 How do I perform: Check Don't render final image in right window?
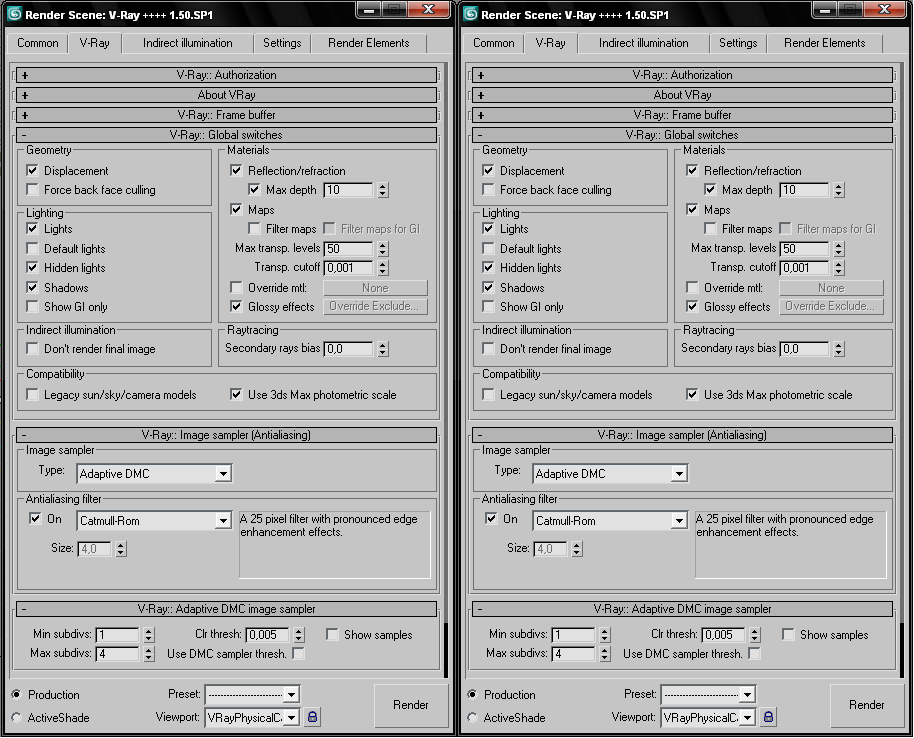pos(488,349)
